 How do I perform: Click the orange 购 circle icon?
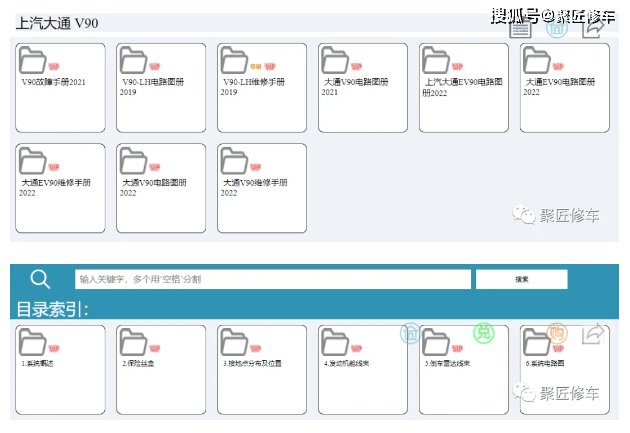557,333
